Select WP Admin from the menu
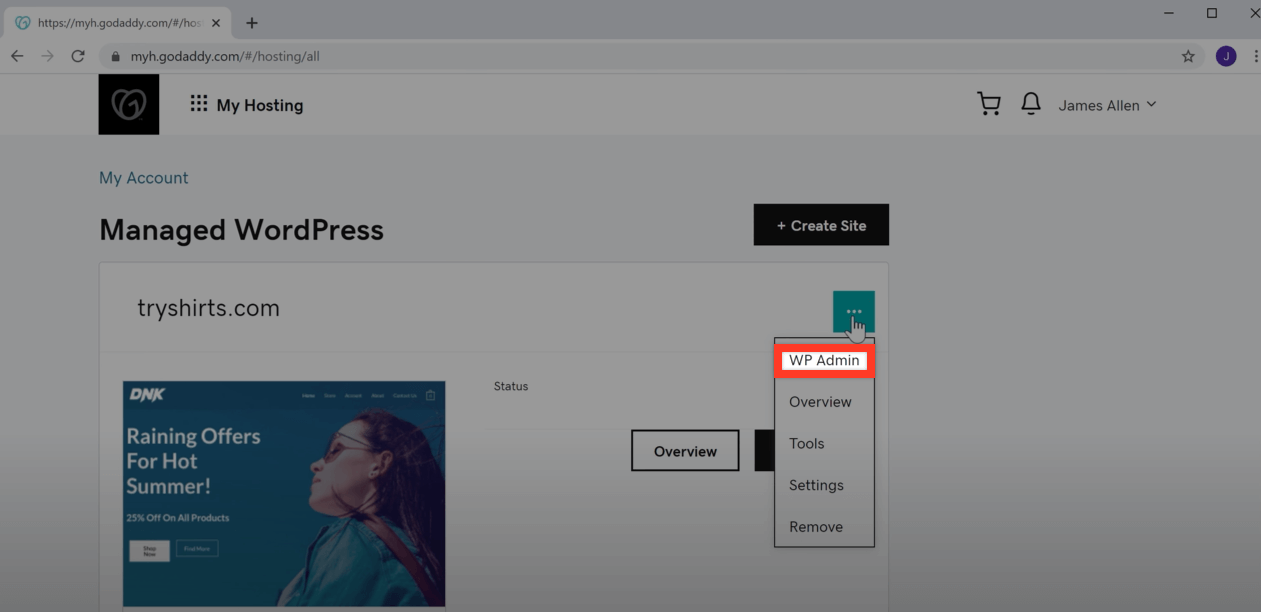Image resolution: width=1261 pixels, height=612 pixels. [x=824, y=360]
